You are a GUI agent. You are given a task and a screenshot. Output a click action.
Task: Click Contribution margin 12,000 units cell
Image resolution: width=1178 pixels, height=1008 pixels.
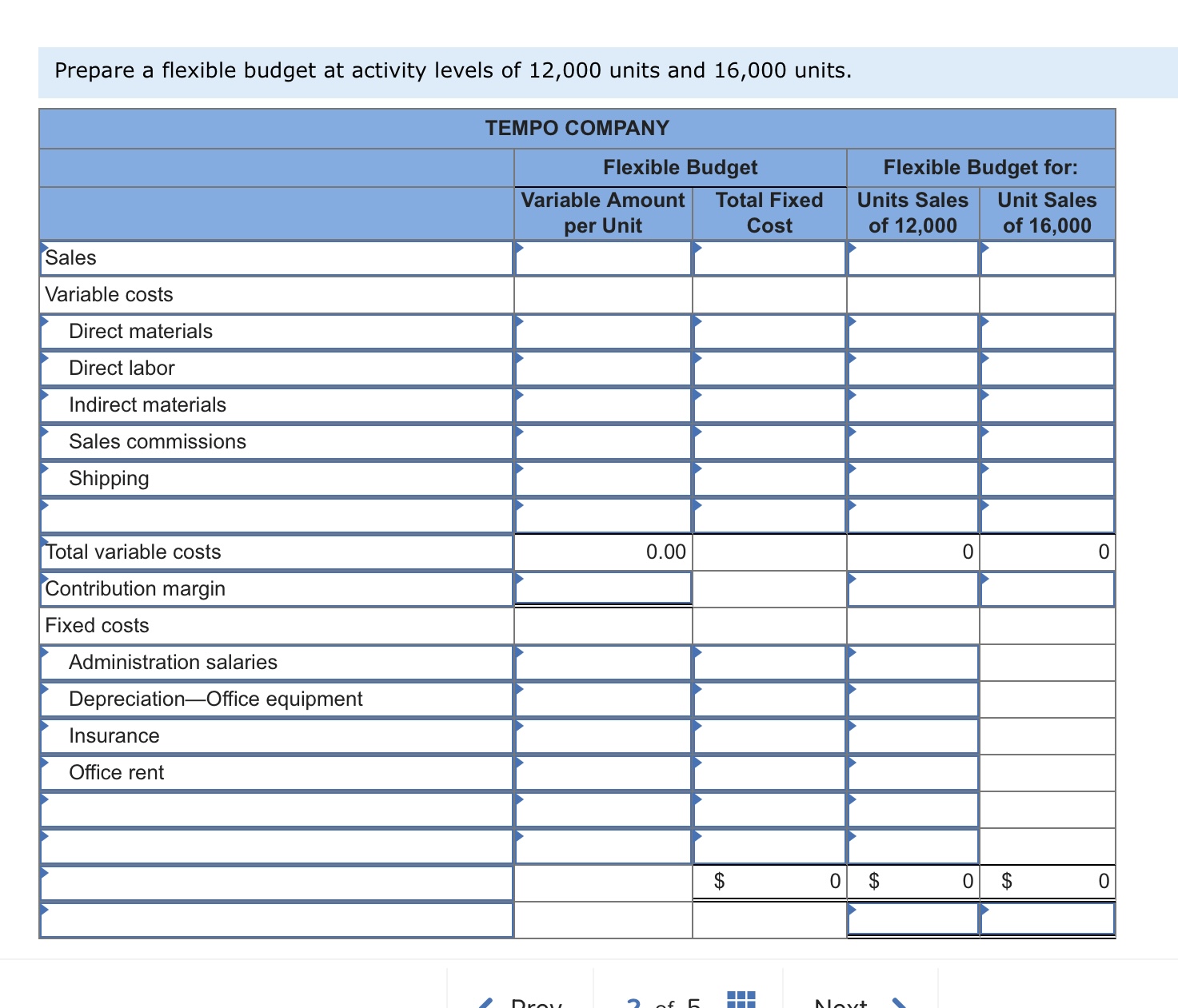pos(913,589)
